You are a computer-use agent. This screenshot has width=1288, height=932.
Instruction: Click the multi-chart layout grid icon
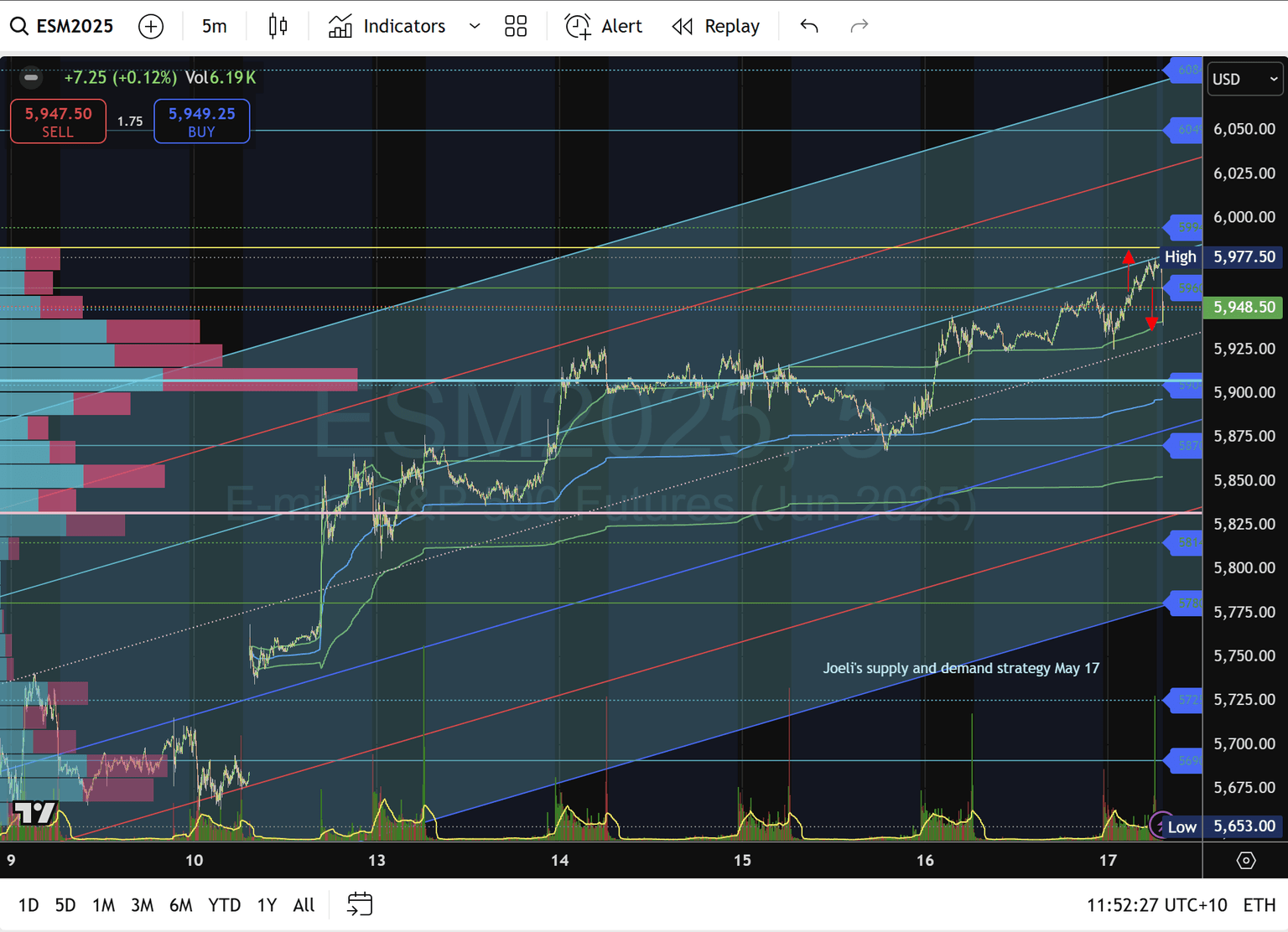tap(516, 26)
